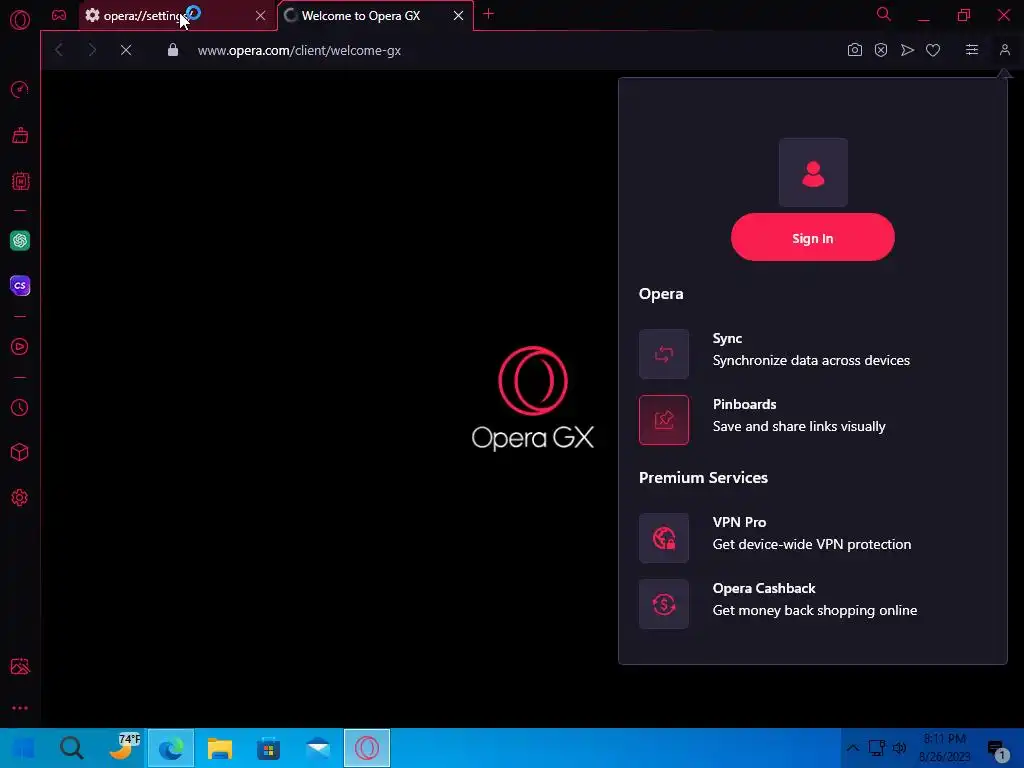Open the weather widget showing 74°F
Screen dimensions: 1024x768
pyautogui.click(x=124, y=746)
